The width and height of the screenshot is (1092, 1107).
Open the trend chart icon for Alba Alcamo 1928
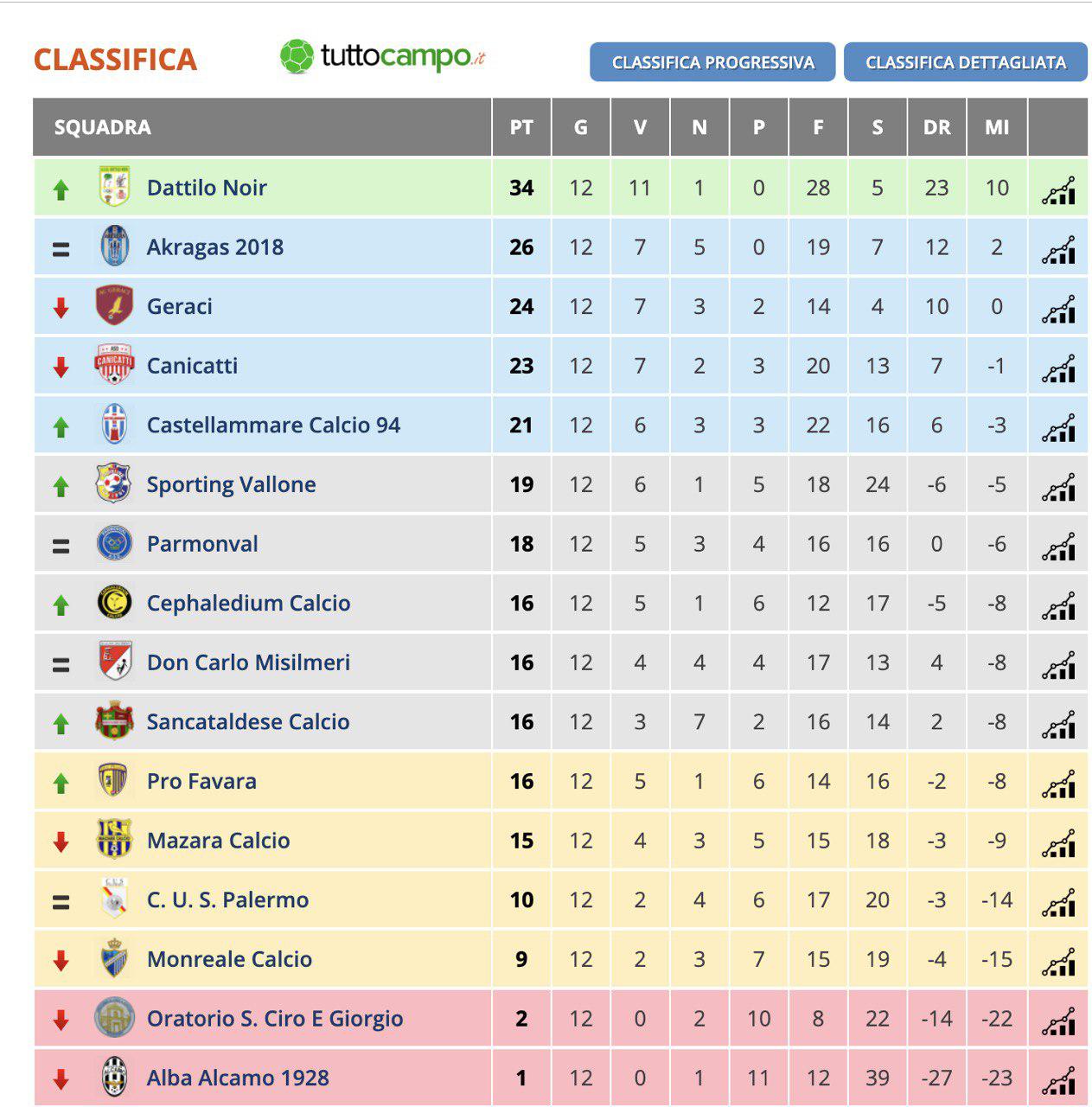coord(1058,1080)
